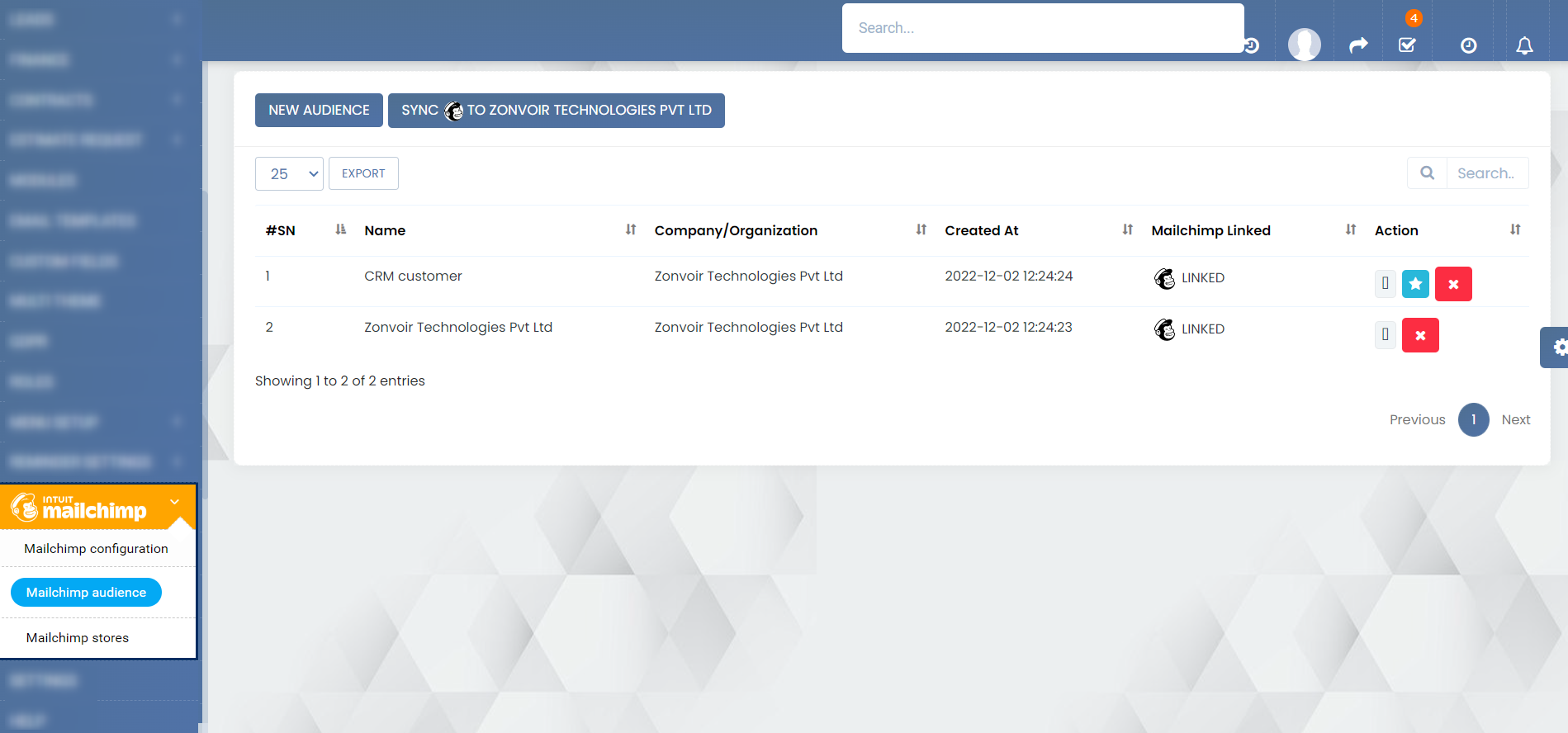Click LINKED status in CRM customer row

[x=1202, y=278]
